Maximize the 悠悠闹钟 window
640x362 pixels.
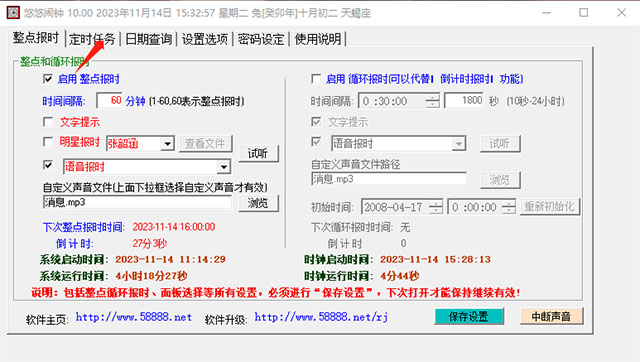tap(584, 13)
